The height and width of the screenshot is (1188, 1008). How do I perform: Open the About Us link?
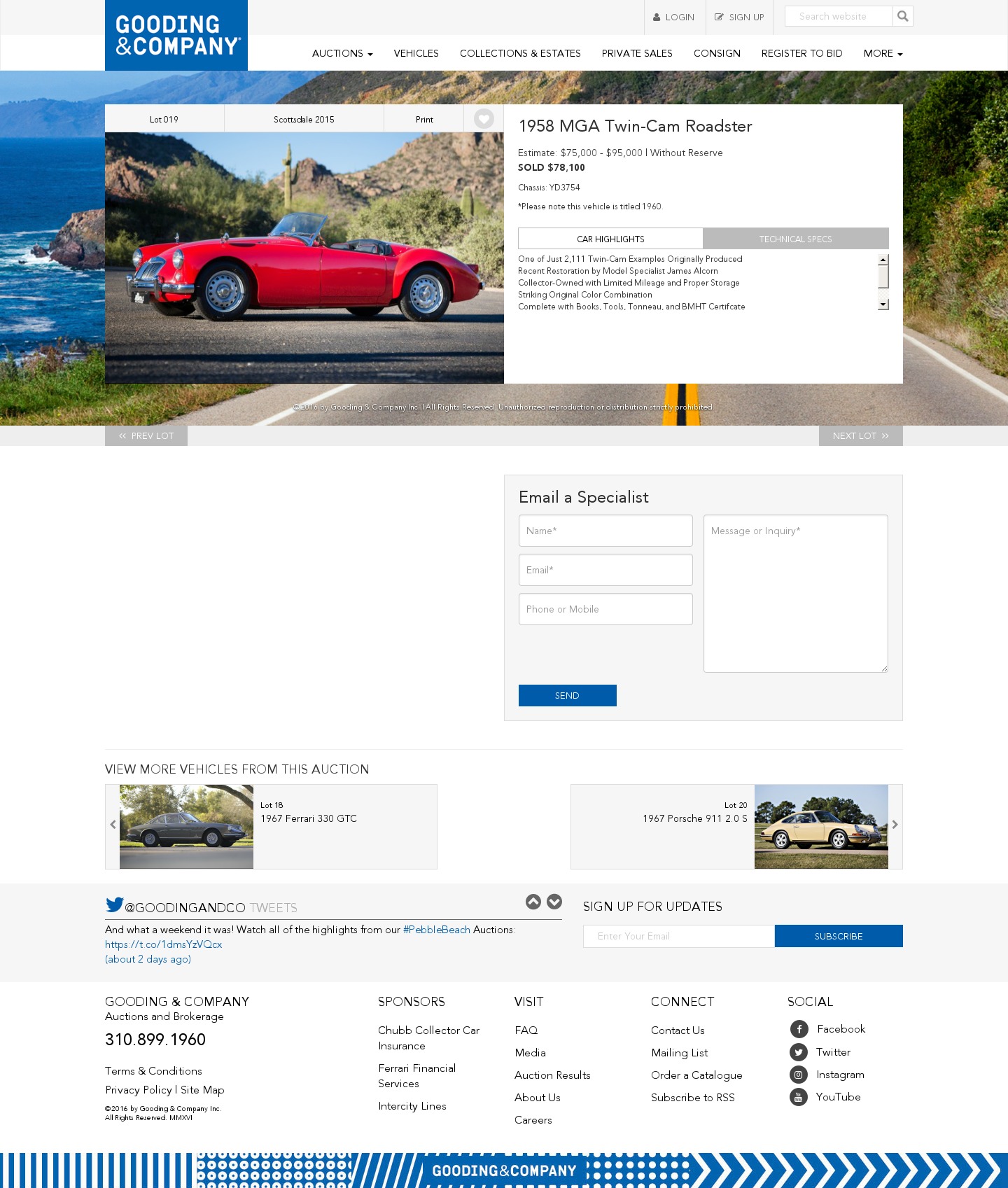tap(538, 1098)
